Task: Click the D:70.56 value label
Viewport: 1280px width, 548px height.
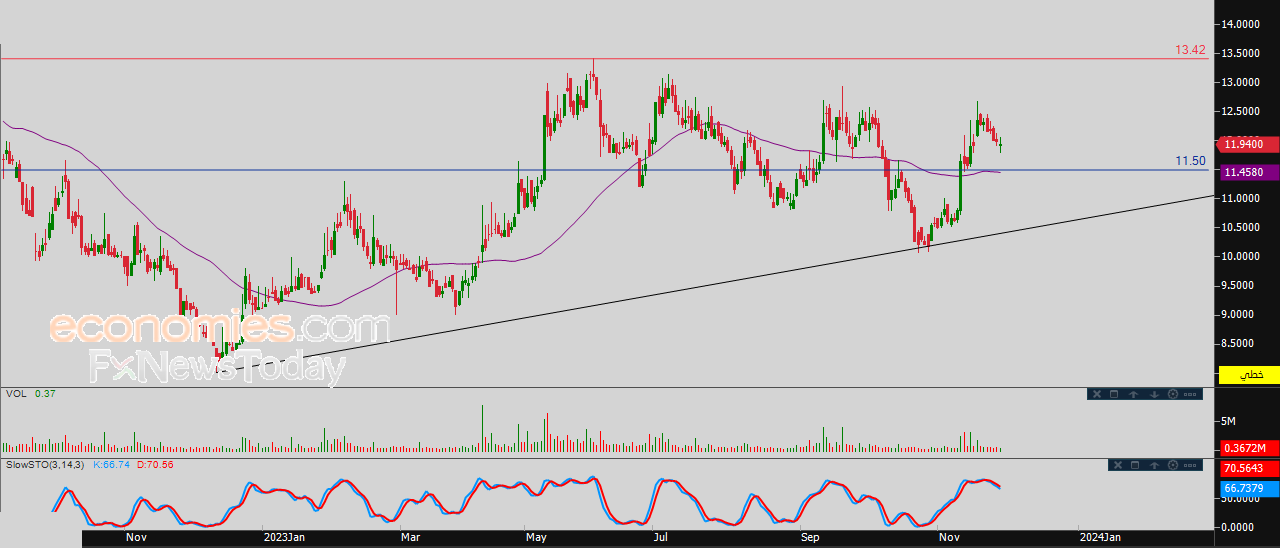Action: pyautogui.click(x=155, y=465)
